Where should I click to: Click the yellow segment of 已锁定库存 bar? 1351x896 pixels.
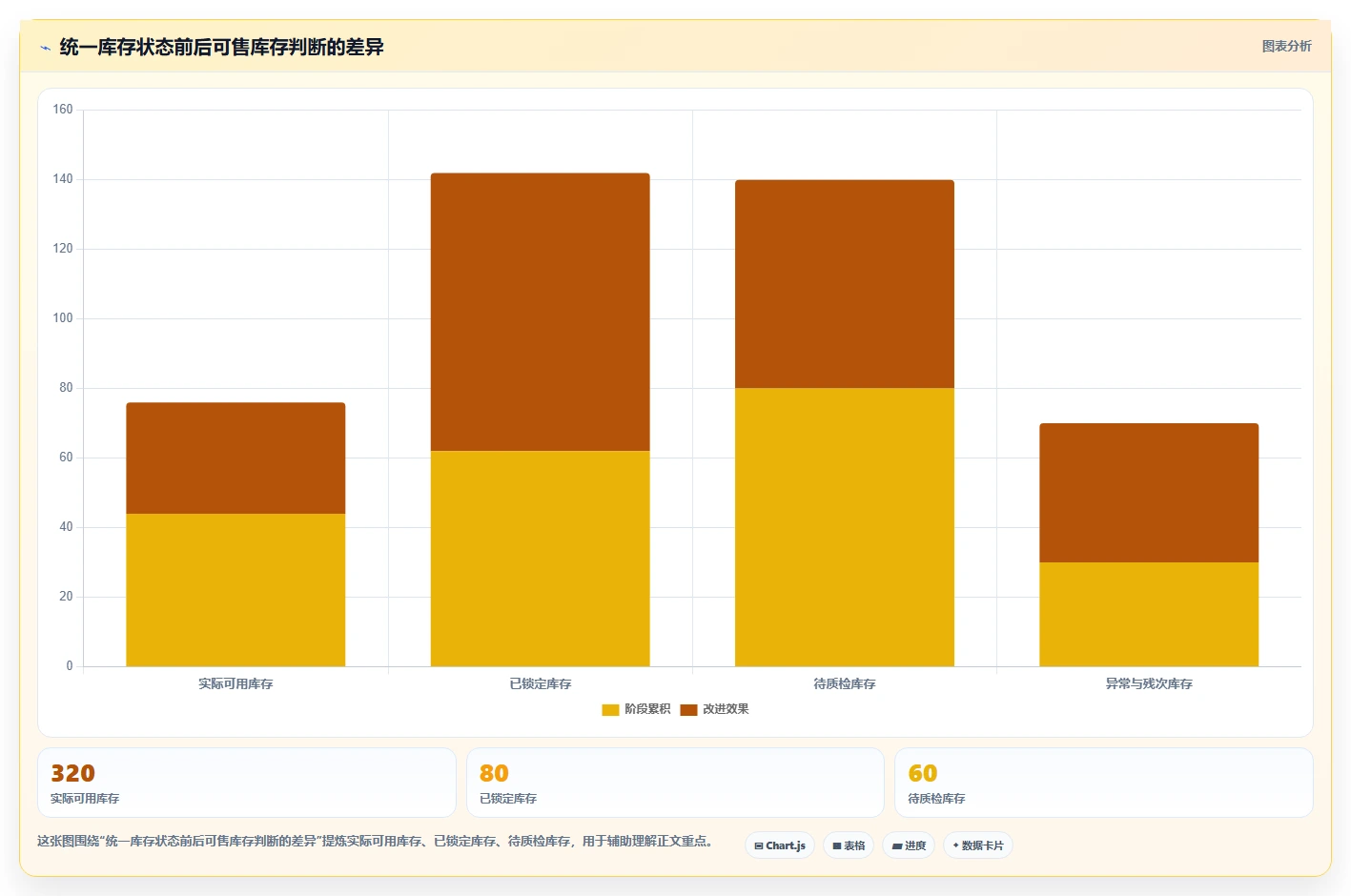(x=540, y=559)
